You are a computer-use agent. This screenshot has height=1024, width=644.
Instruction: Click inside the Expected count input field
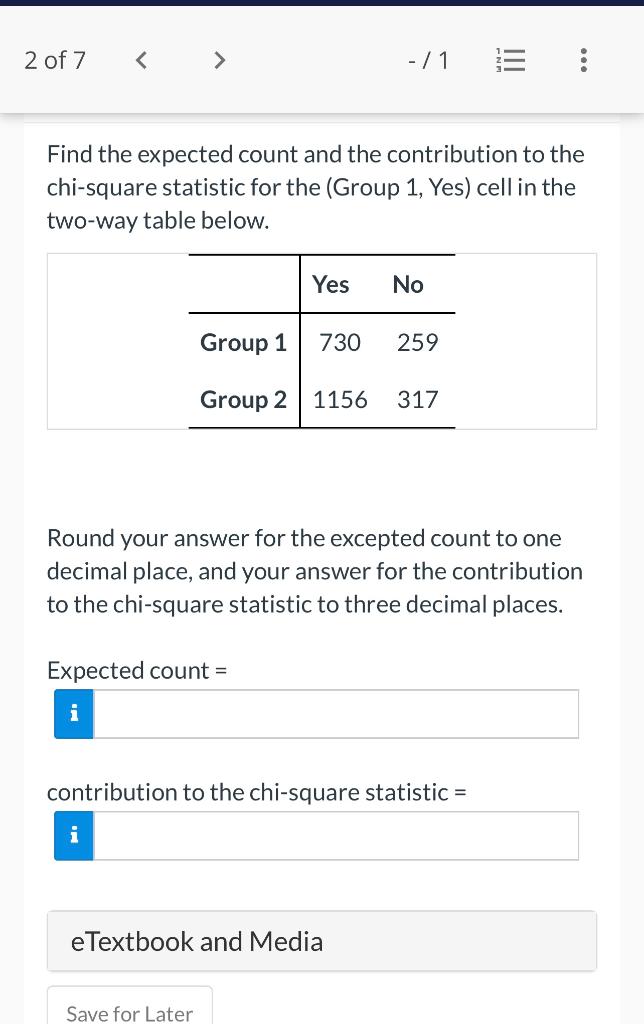[335, 713]
